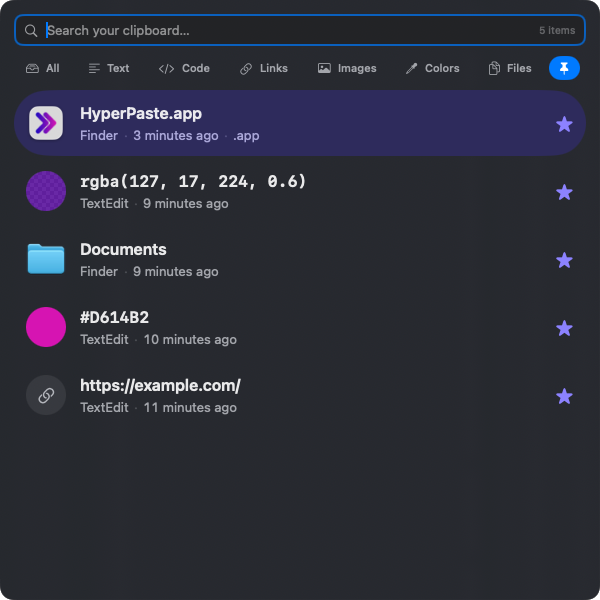The image size is (600, 600).
Task: Focus the Search your clipboard field
Action: coord(300,30)
